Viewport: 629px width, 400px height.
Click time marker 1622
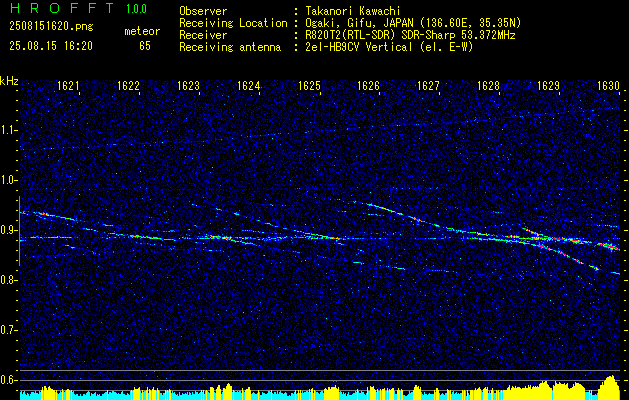(128, 86)
